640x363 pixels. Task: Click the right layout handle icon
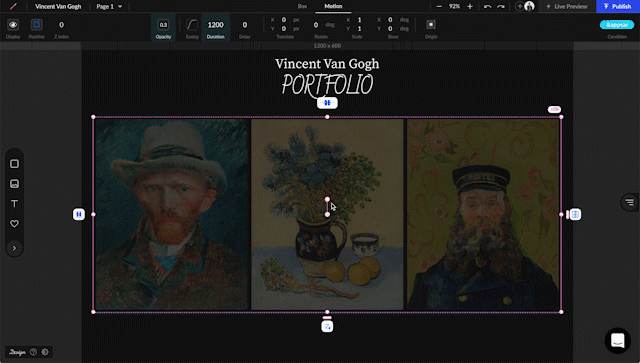click(x=575, y=214)
